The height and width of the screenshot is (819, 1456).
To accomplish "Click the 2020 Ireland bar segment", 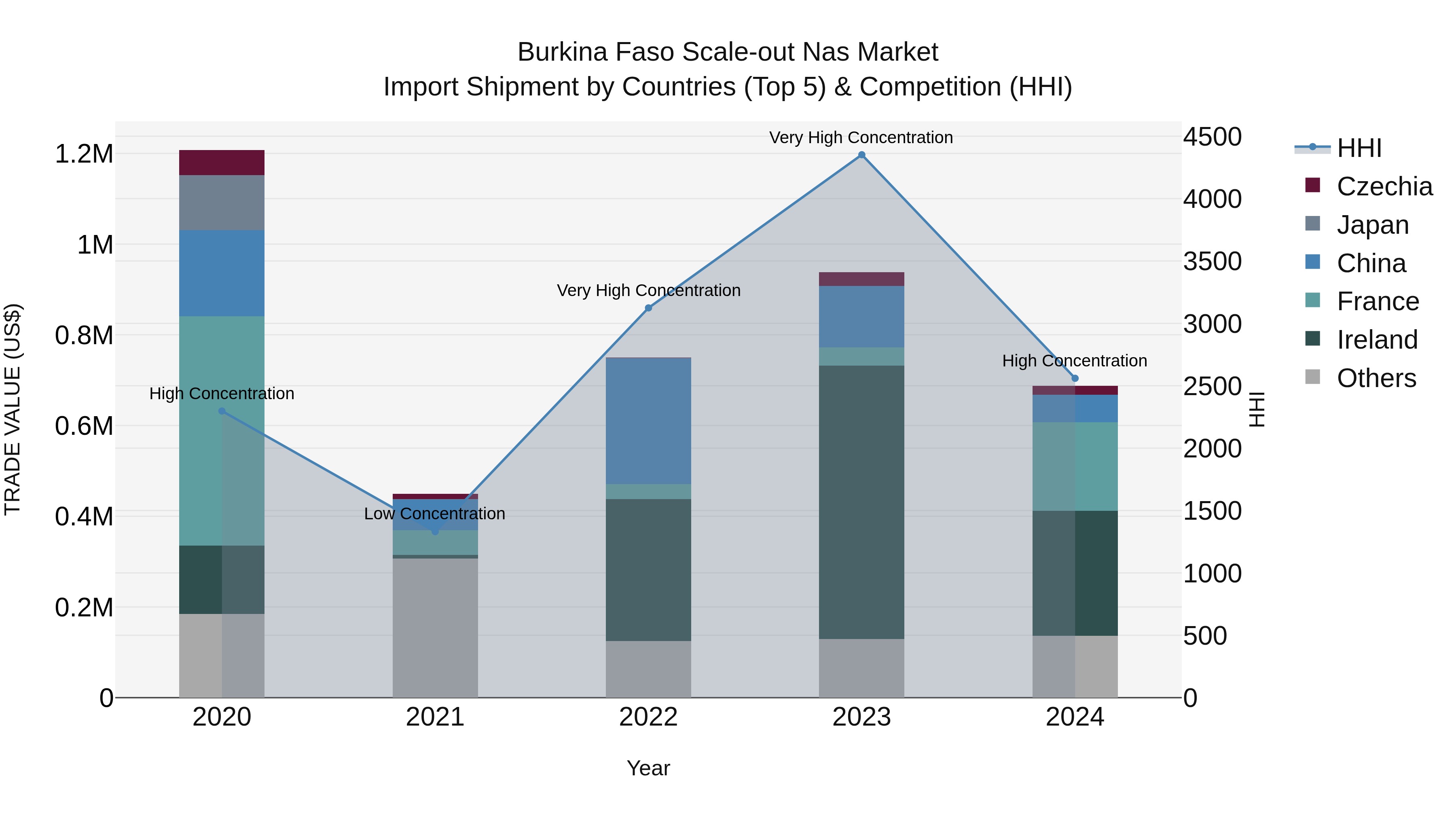I will pos(222,580).
